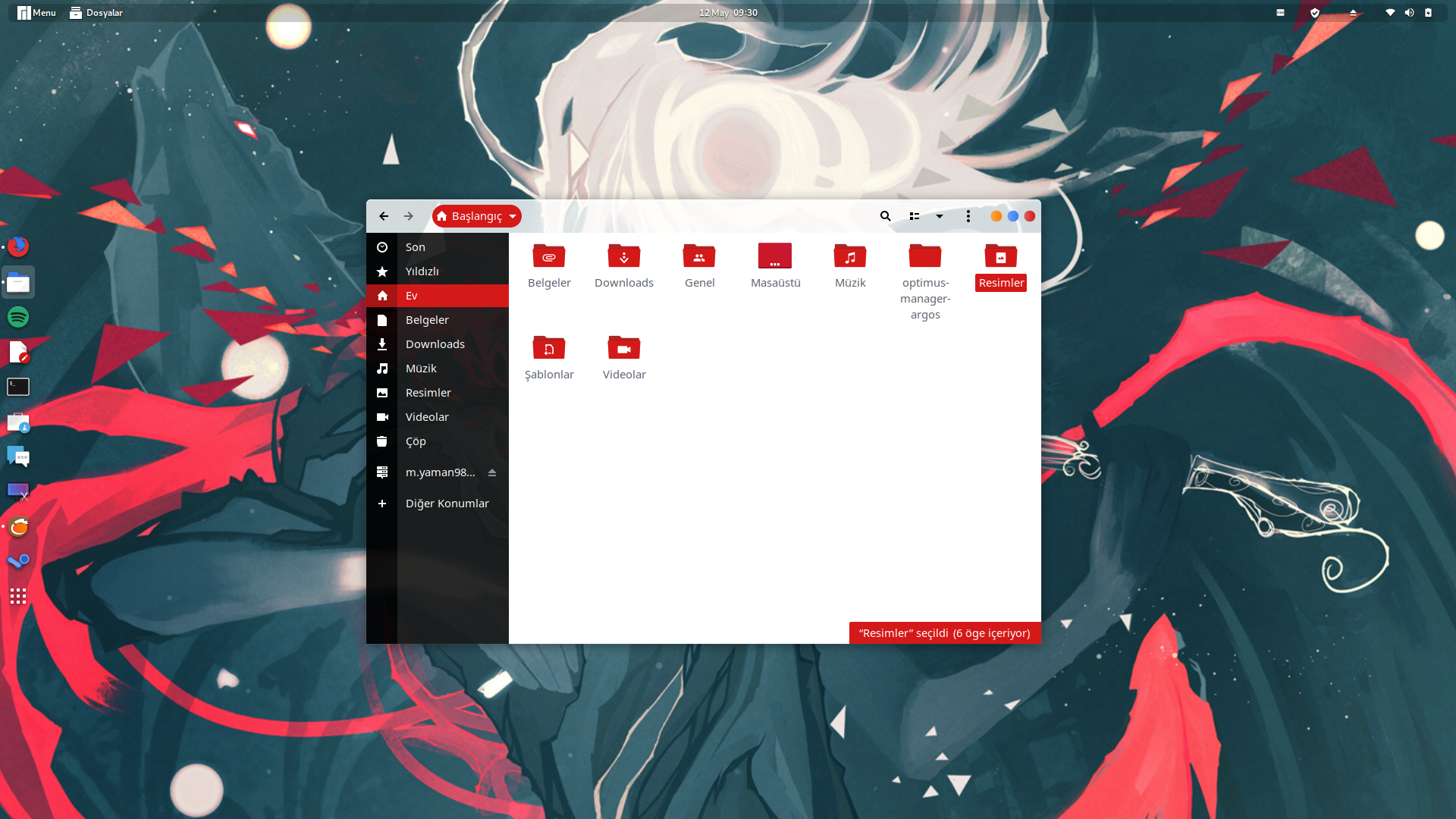
Task: Open Resimler in the sidebar
Action: 438,393
